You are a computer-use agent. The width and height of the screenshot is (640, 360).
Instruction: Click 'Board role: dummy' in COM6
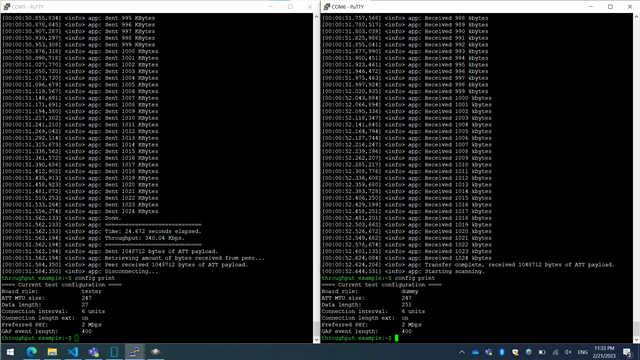[x=370, y=291]
